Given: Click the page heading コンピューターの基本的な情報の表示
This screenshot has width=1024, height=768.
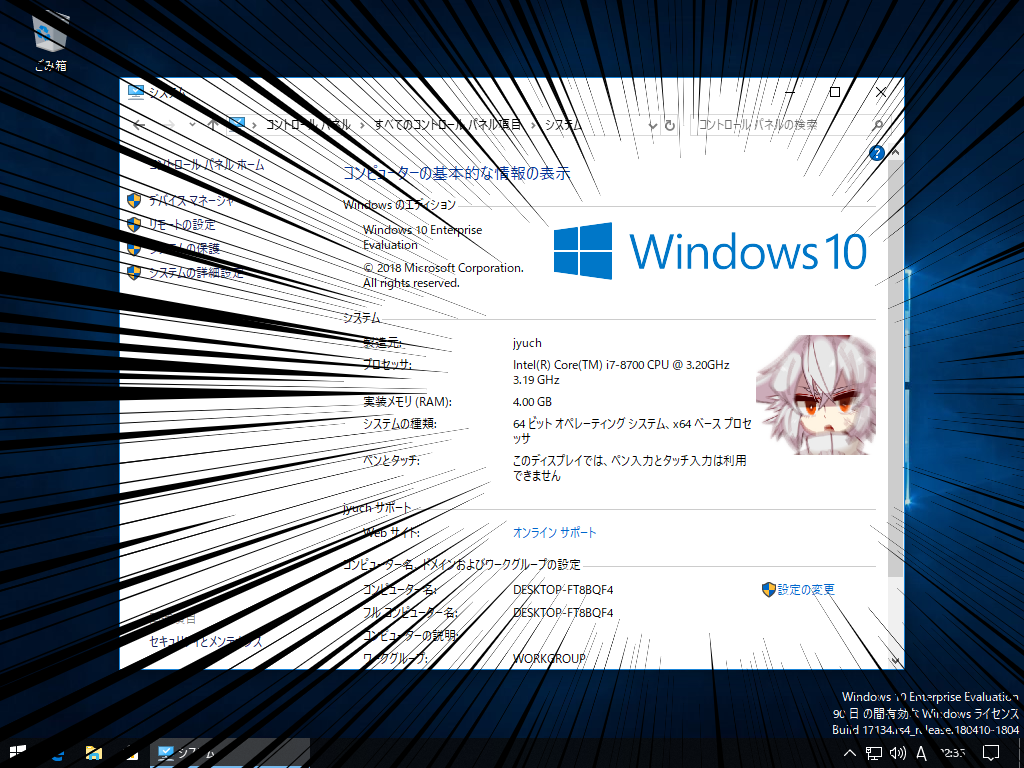Looking at the screenshot, I should pos(456,173).
